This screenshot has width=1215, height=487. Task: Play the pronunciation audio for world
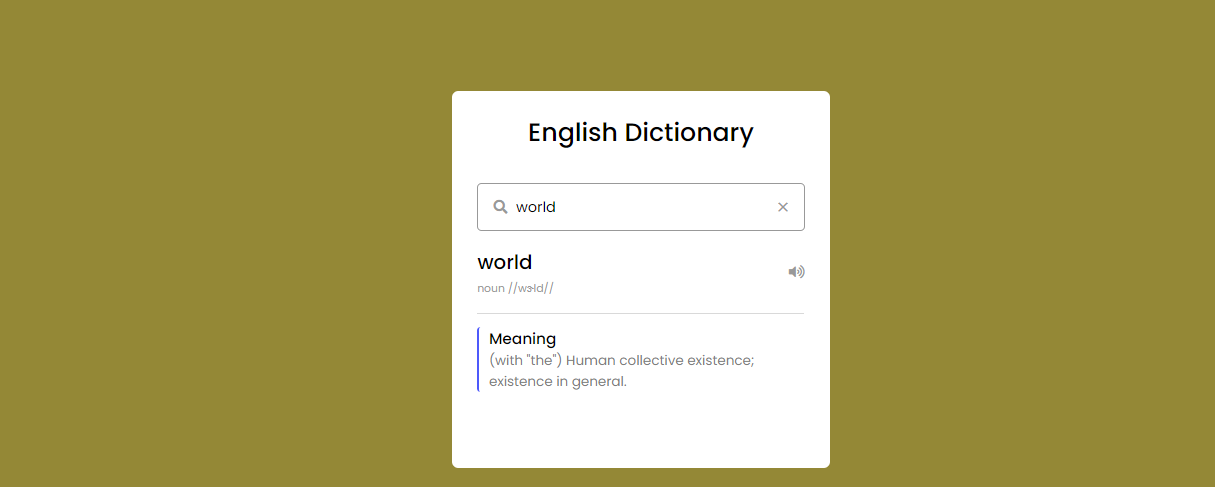coord(796,272)
